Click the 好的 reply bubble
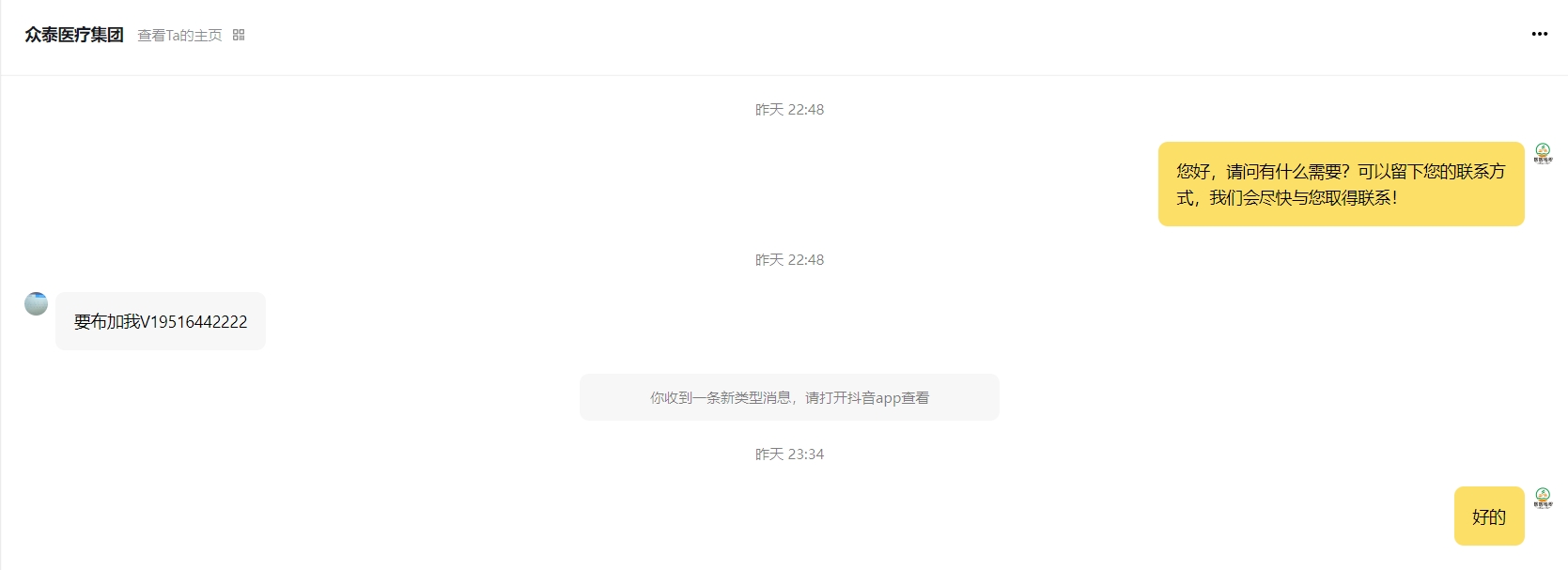1568x570 pixels. pos(1489,516)
